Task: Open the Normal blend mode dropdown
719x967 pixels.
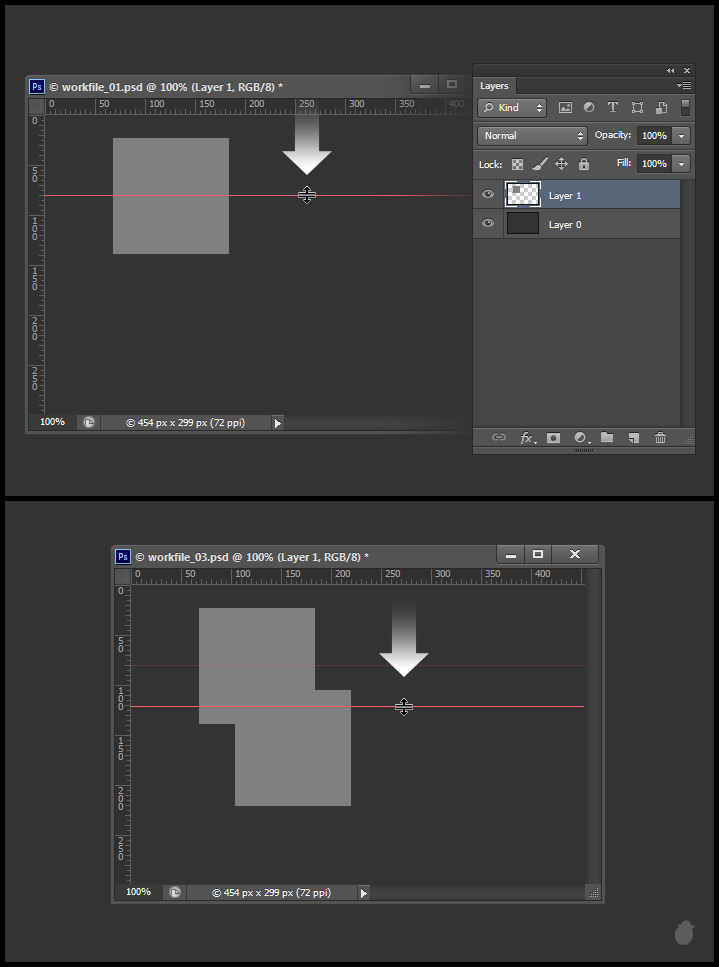Action: coord(532,136)
